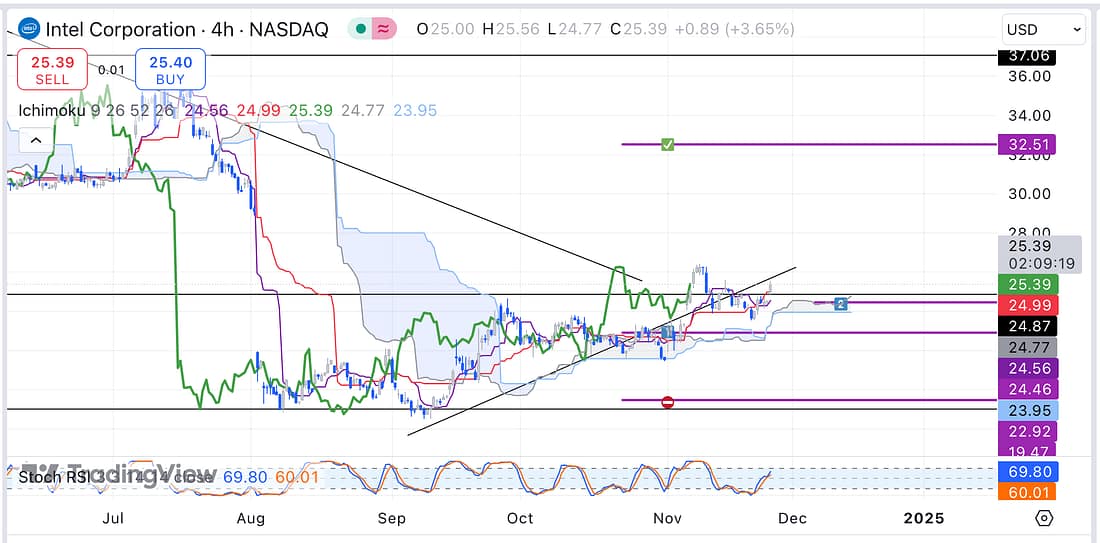This screenshot has height=543, width=1100.
Task: Click the pink approximate-data indicator icon
Action: pyautogui.click(x=384, y=29)
